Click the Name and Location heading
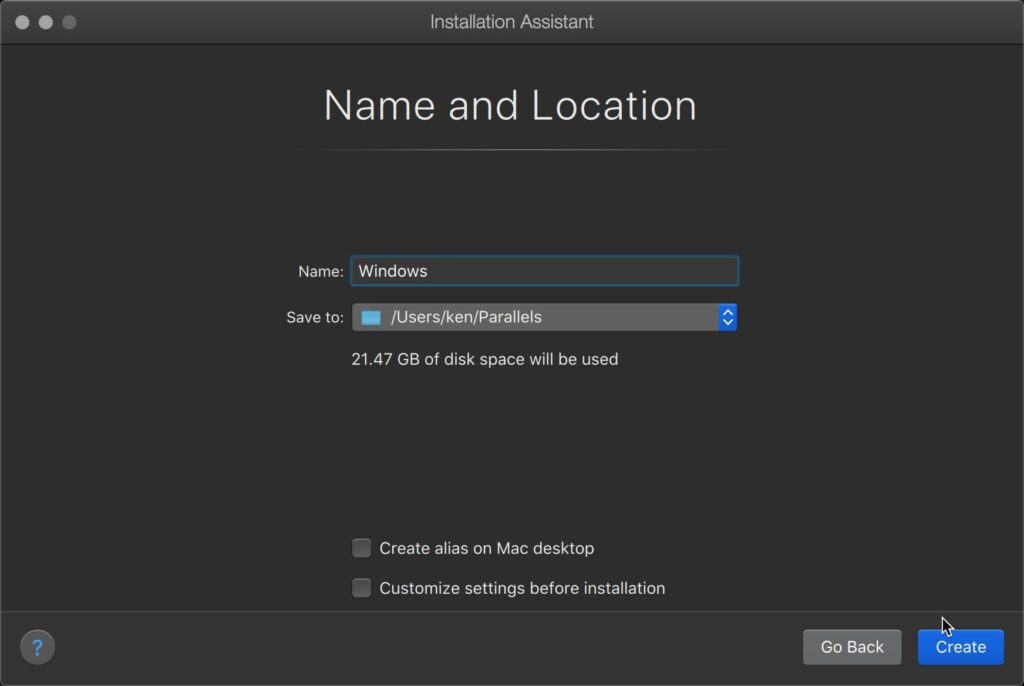The image size is (1024, 686). click(510, 106)
